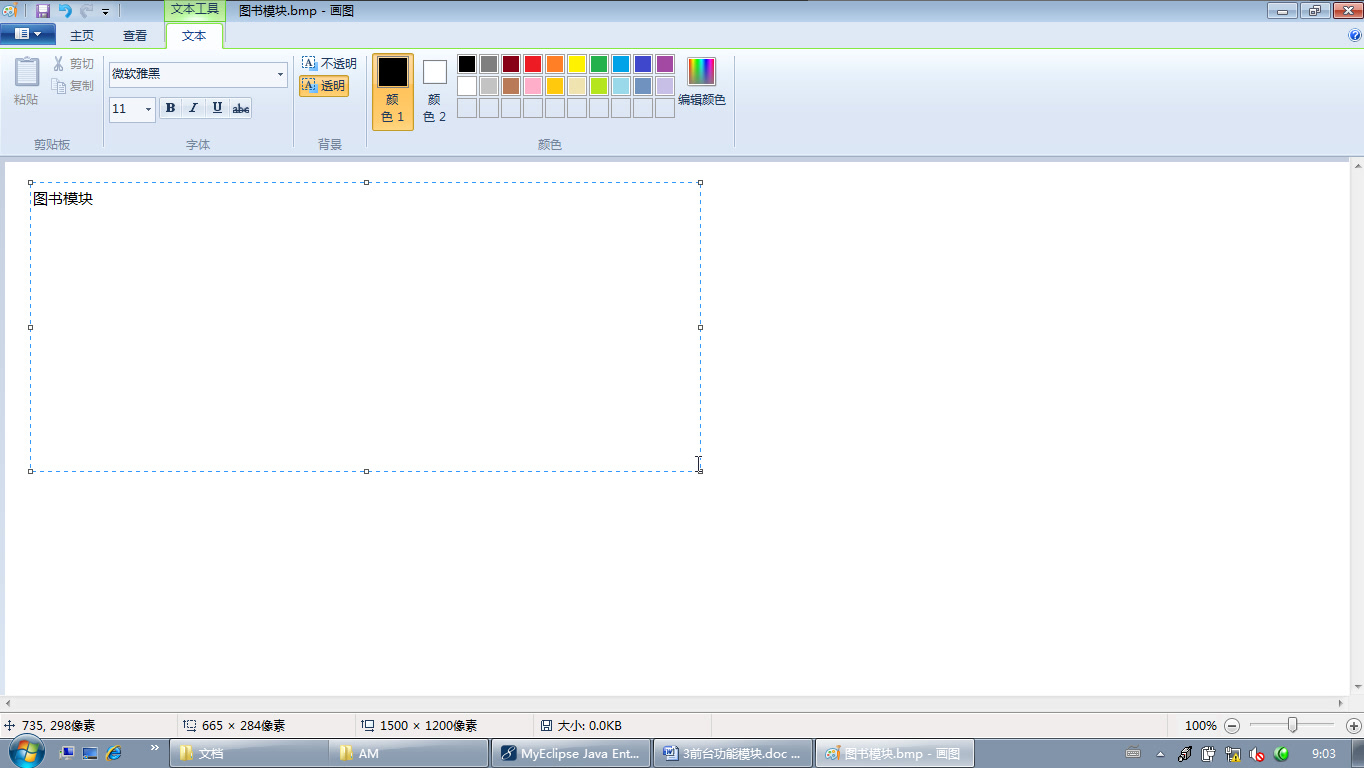Show hidden tray icons arrow

click(1160, 754)
